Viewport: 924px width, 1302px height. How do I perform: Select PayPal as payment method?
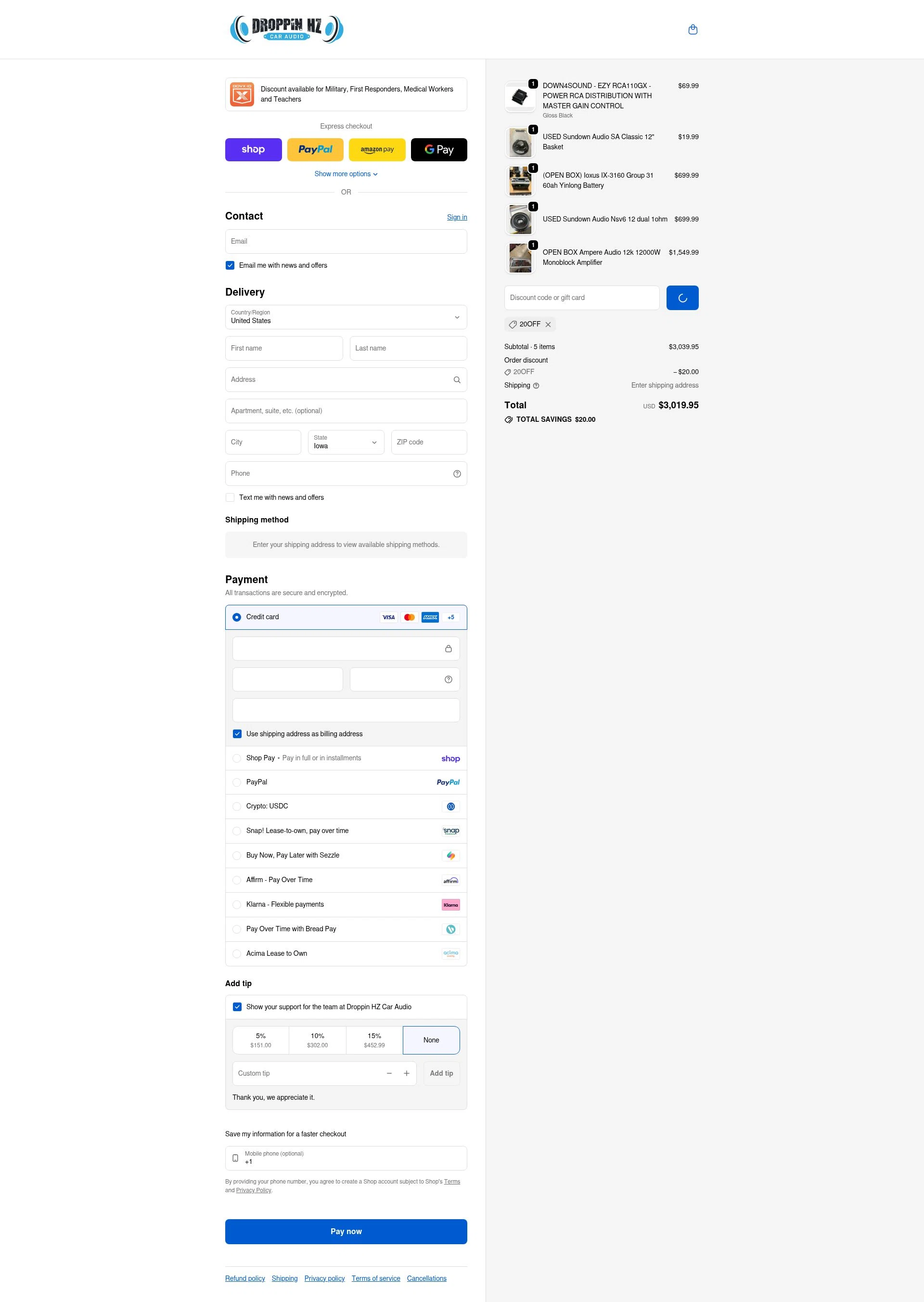point(237,782)
